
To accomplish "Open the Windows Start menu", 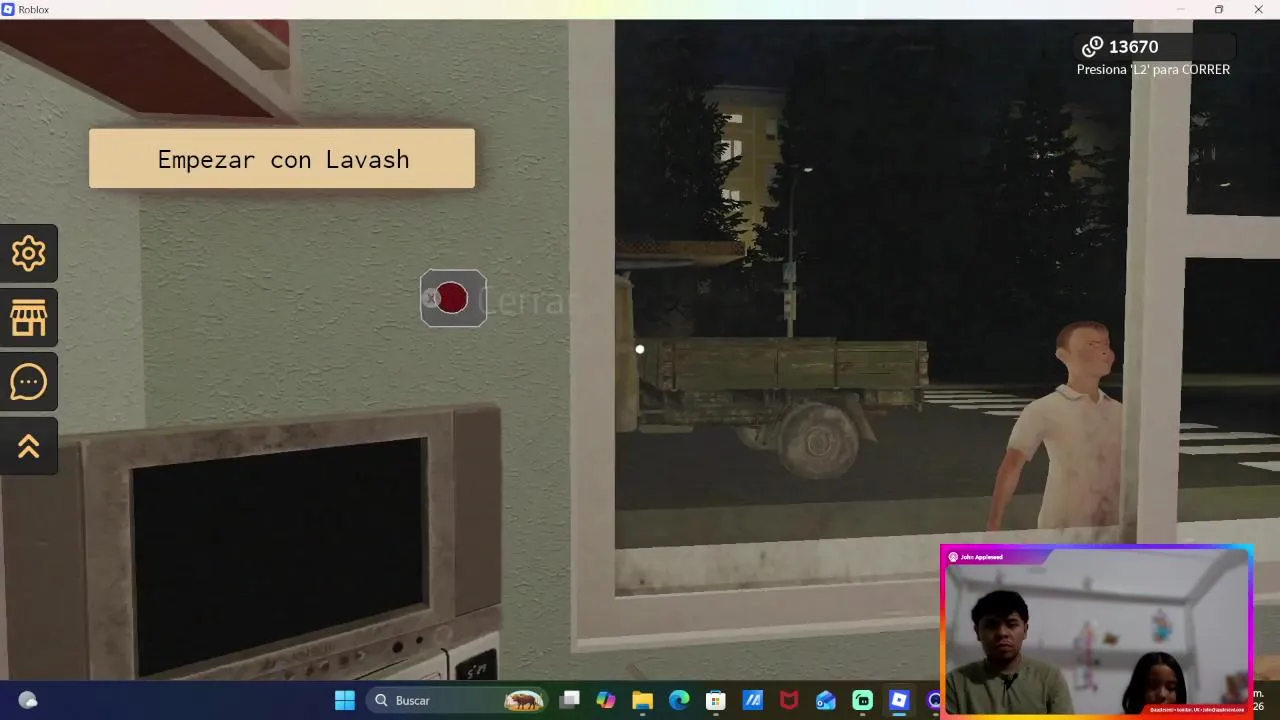I will [x=345, y=700].
